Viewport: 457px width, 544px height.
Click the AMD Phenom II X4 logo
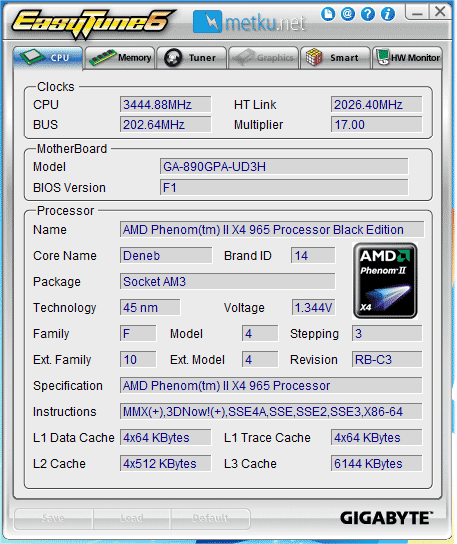[385, 281]
